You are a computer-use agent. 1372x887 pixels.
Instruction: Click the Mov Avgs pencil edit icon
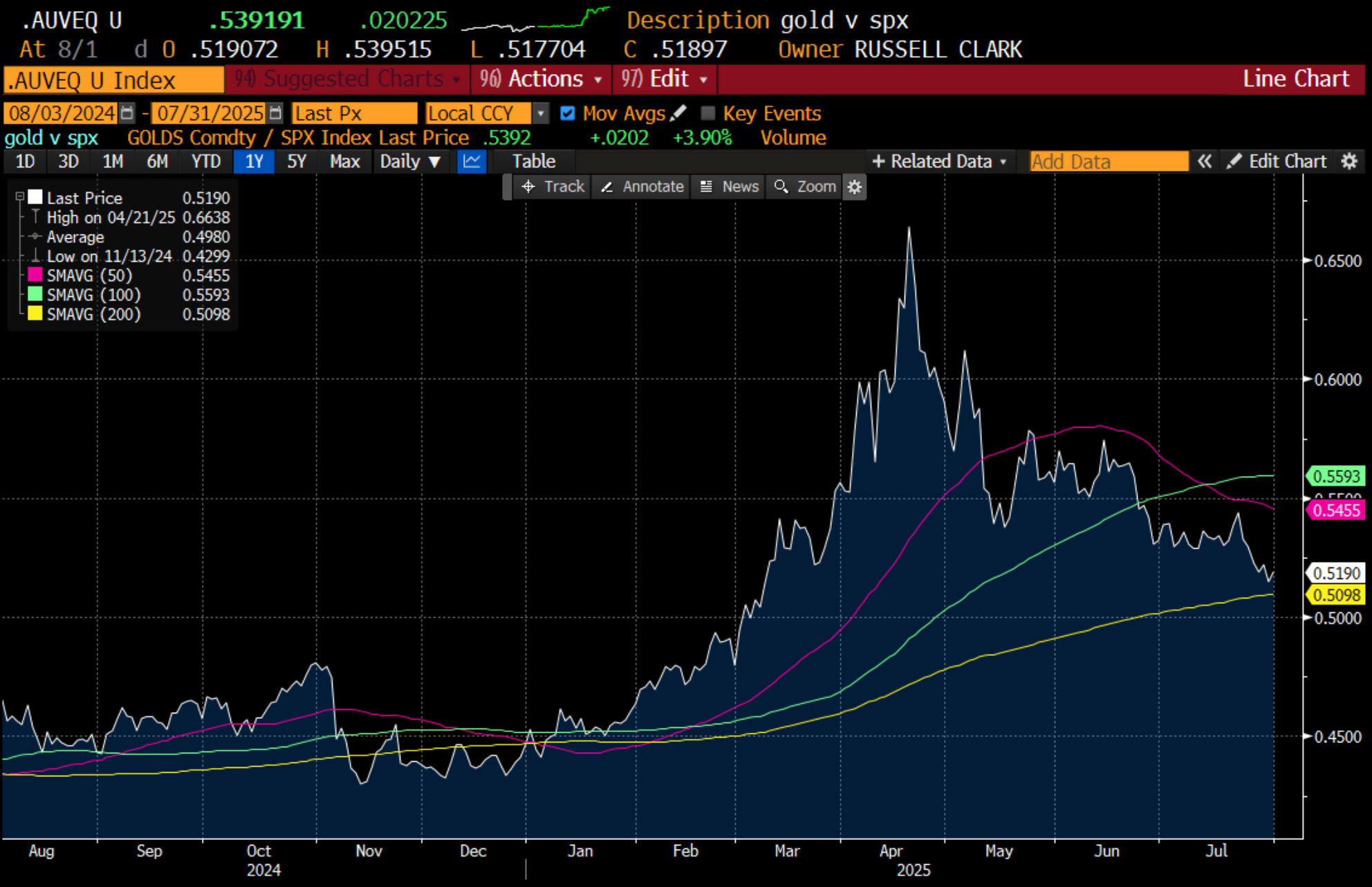[x=678, y=113]
